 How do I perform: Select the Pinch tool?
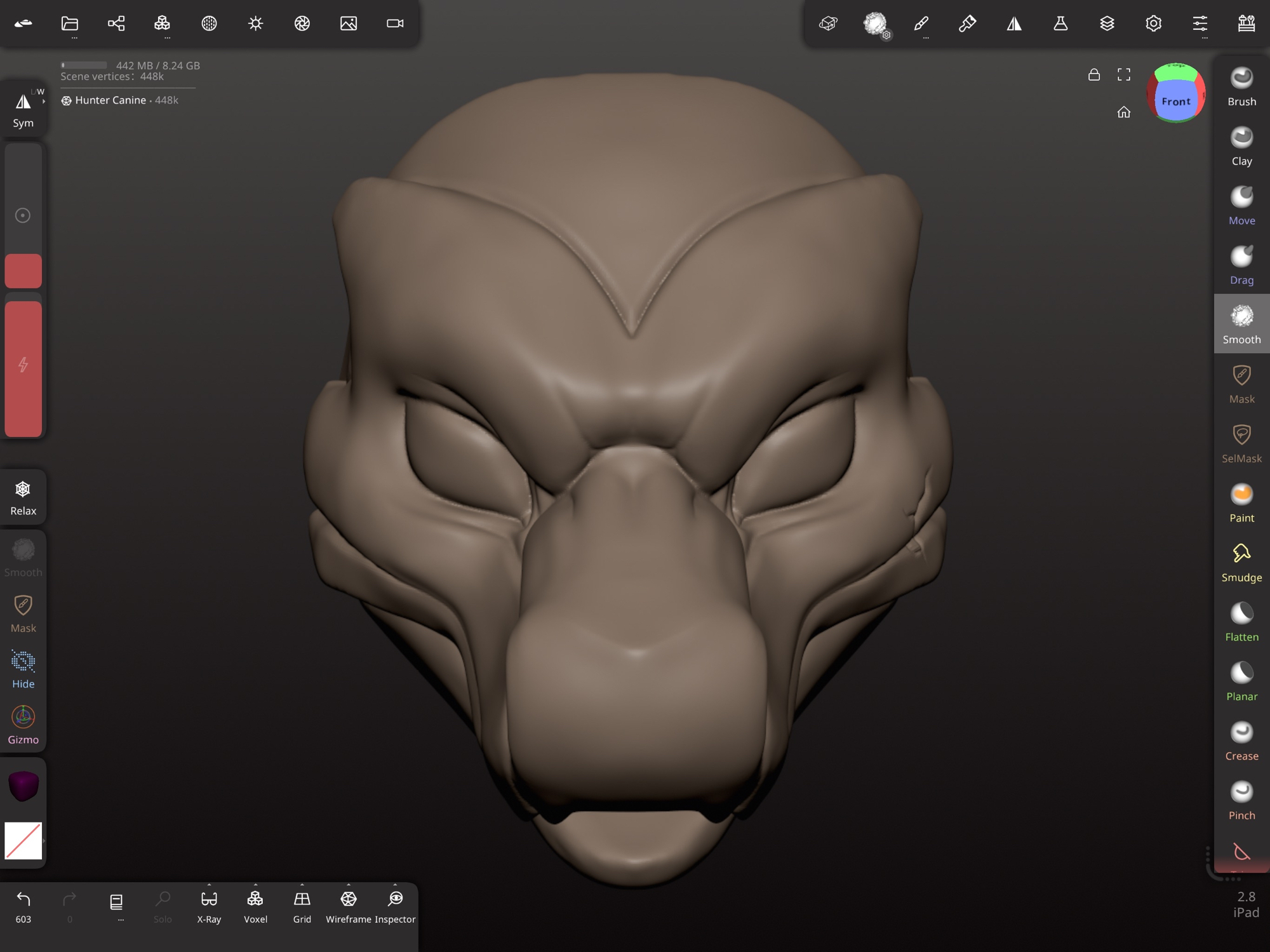[1241, 800]
